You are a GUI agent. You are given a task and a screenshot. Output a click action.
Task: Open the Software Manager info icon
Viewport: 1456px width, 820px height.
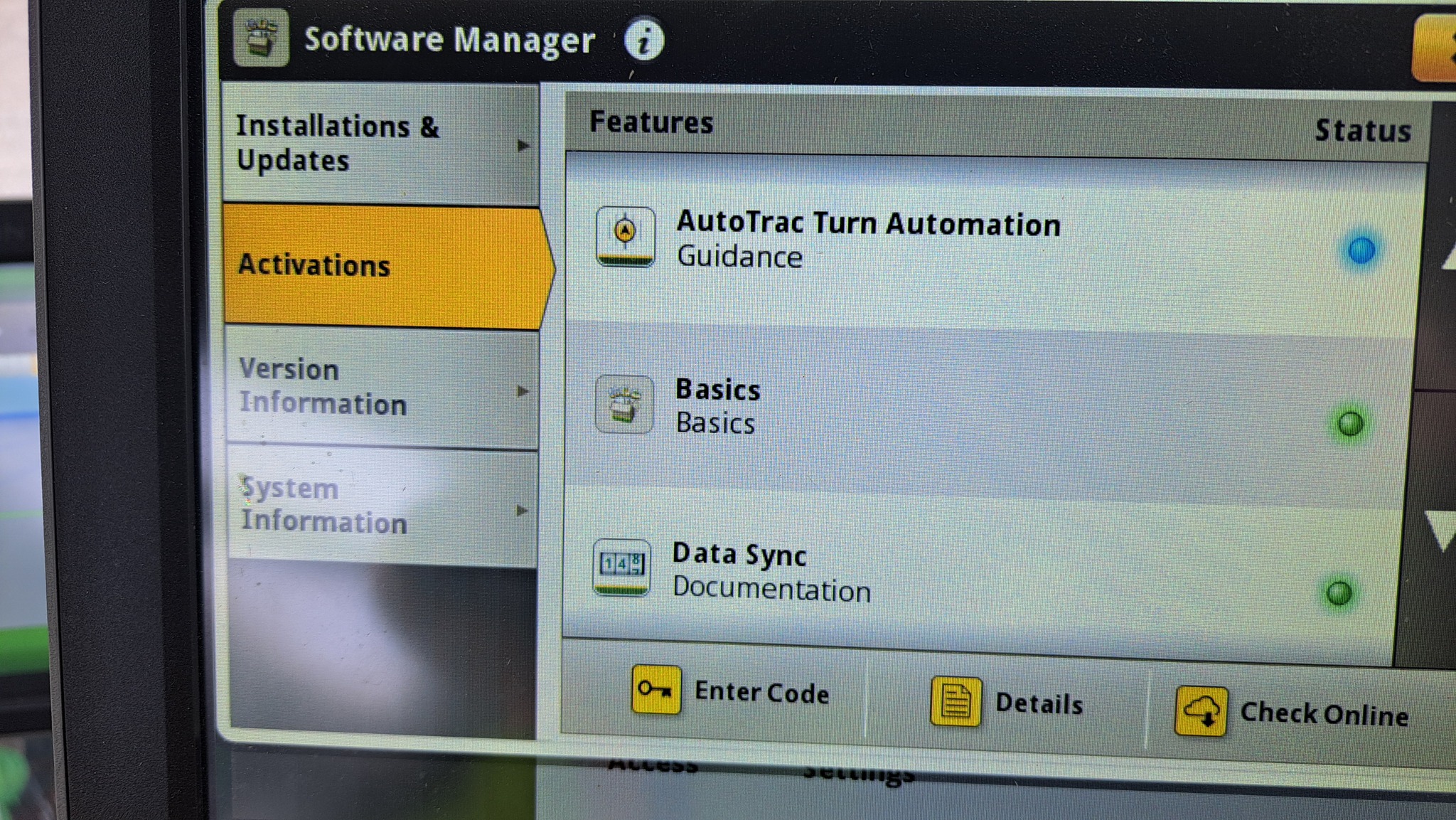[644, 40]
